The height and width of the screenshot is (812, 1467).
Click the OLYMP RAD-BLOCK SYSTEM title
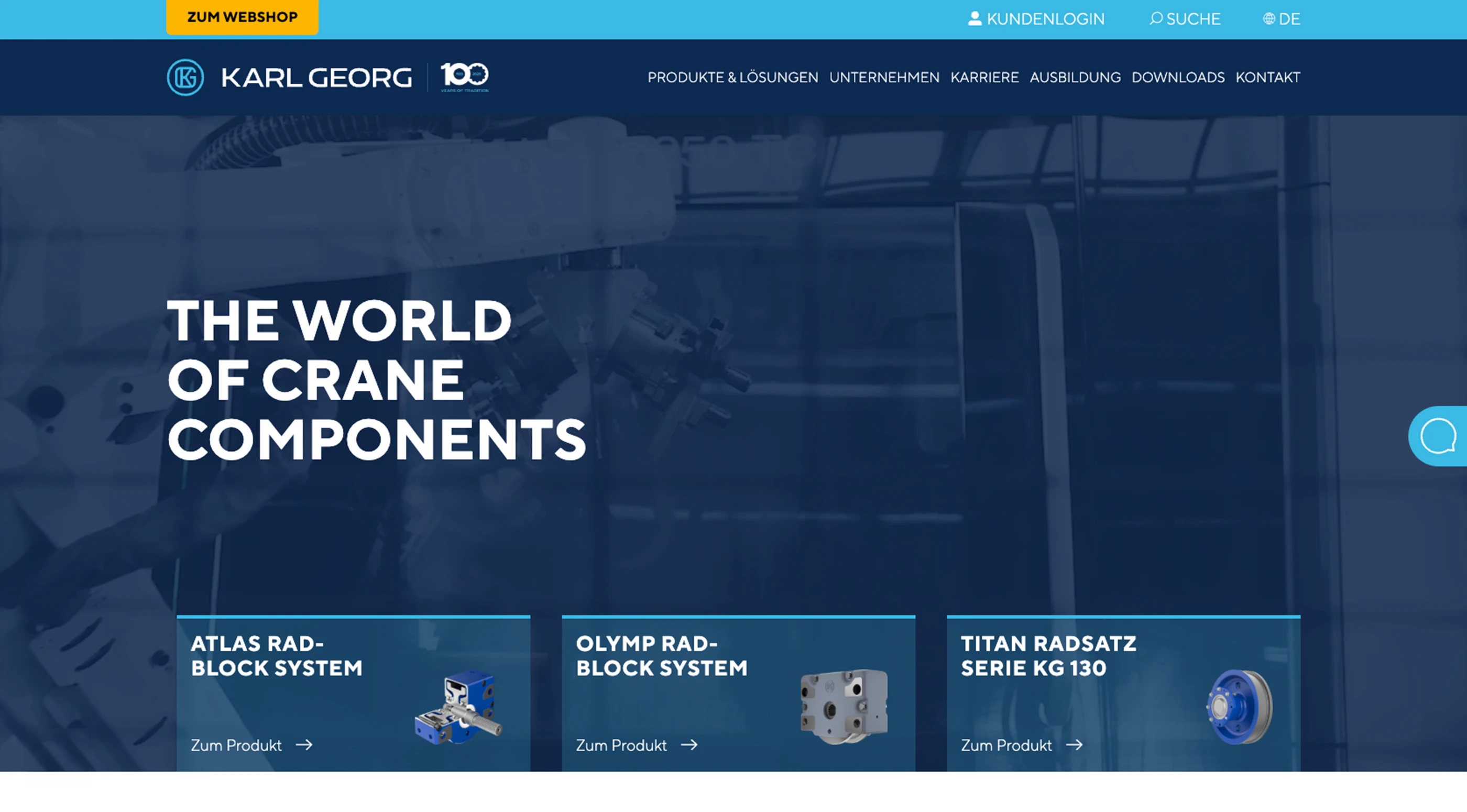pyautogui.click(x=661, y=656)
